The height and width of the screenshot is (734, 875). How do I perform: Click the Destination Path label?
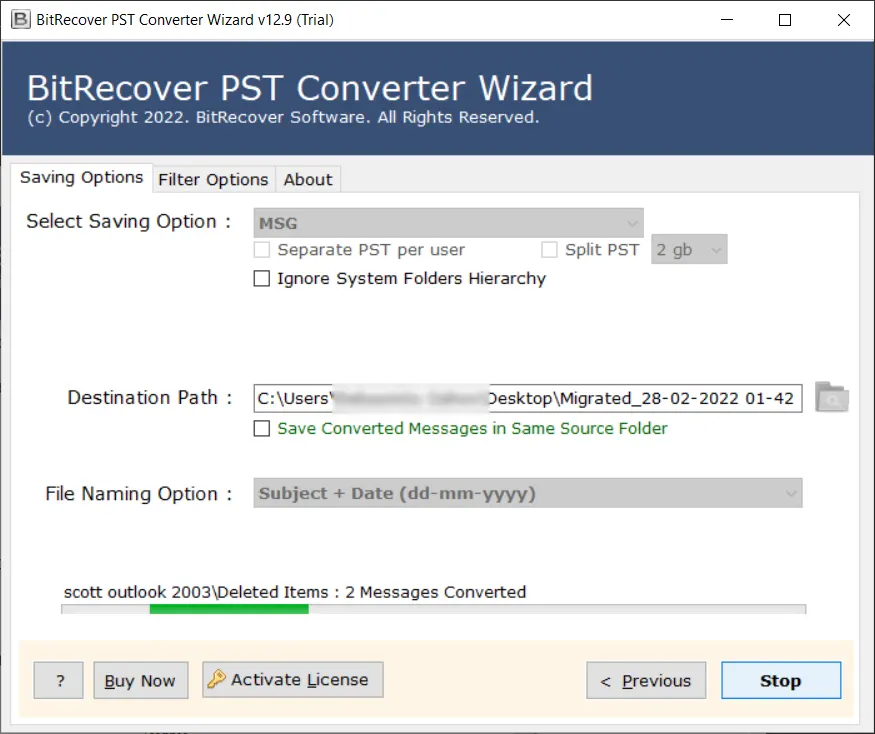150,397
